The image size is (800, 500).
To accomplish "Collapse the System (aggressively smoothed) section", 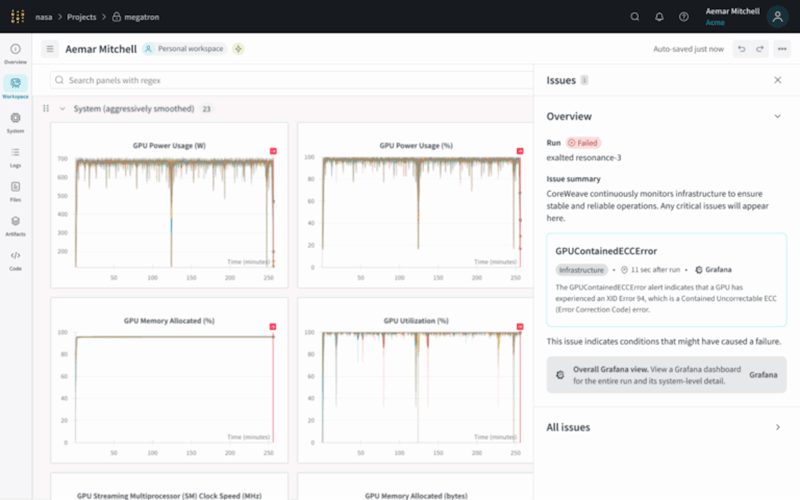I will click(63, 109).
